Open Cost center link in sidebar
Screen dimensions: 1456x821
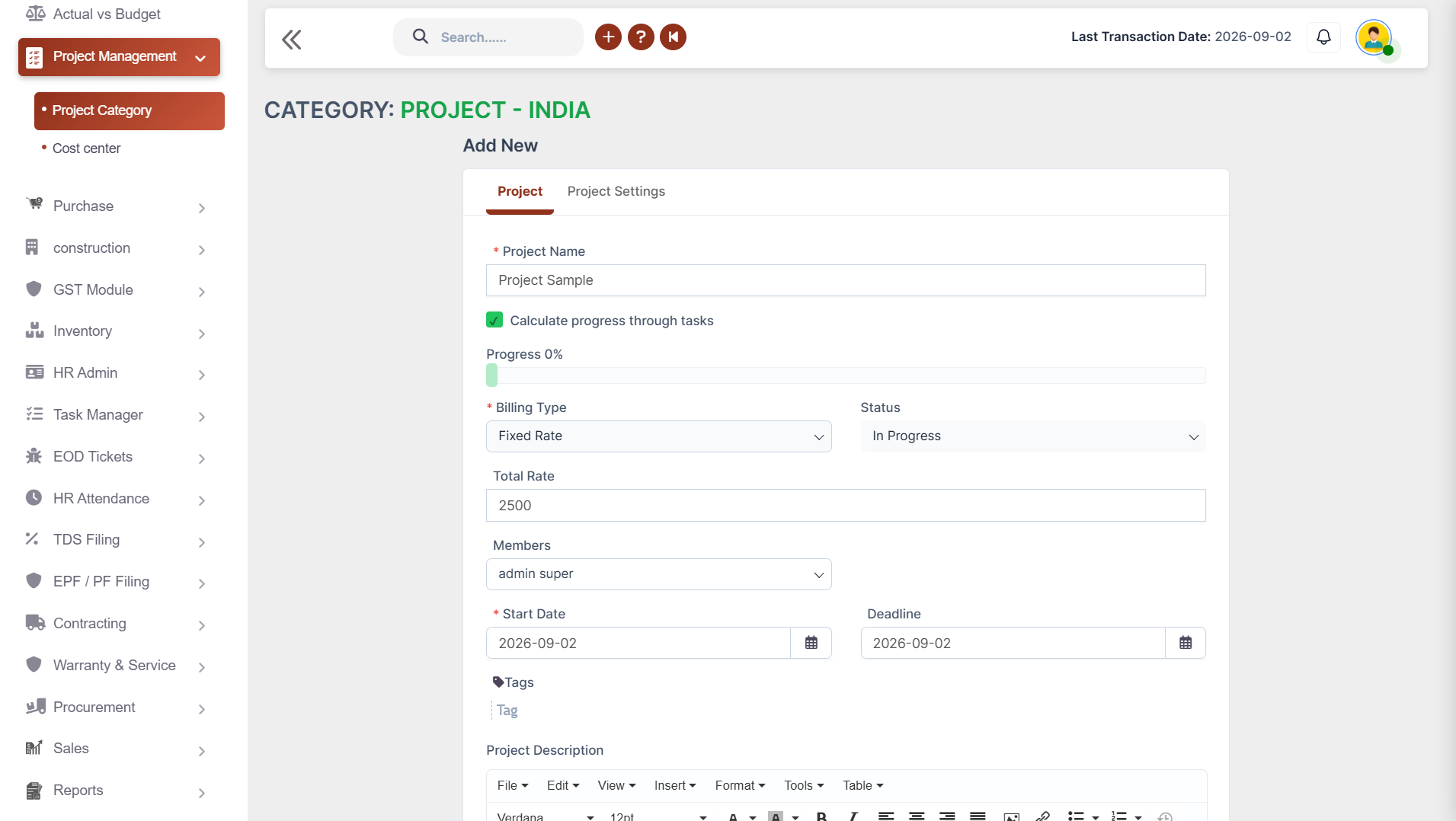86,149
